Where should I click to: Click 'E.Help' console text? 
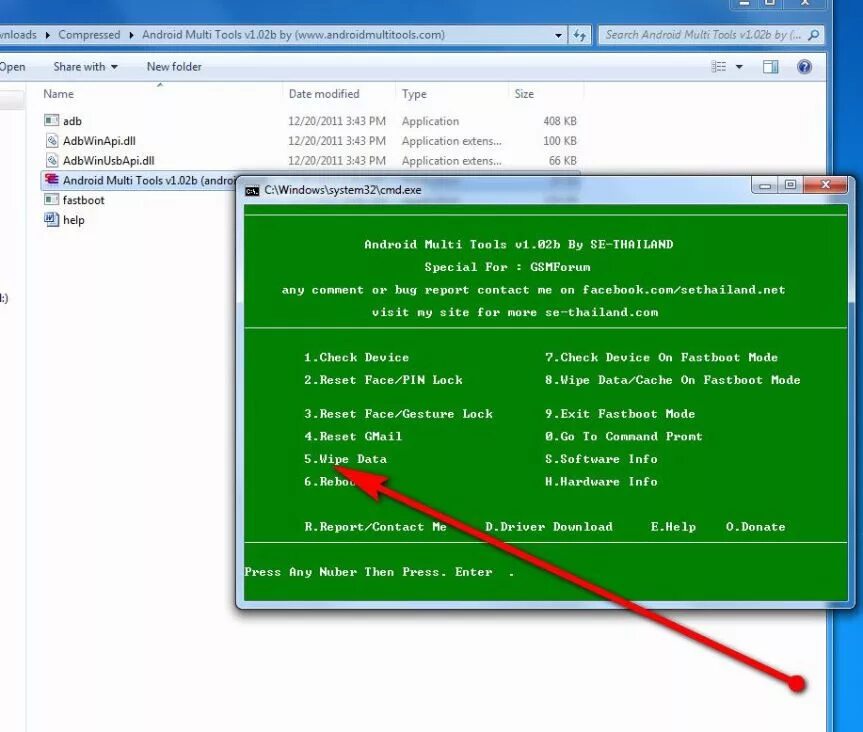point(673,527)
